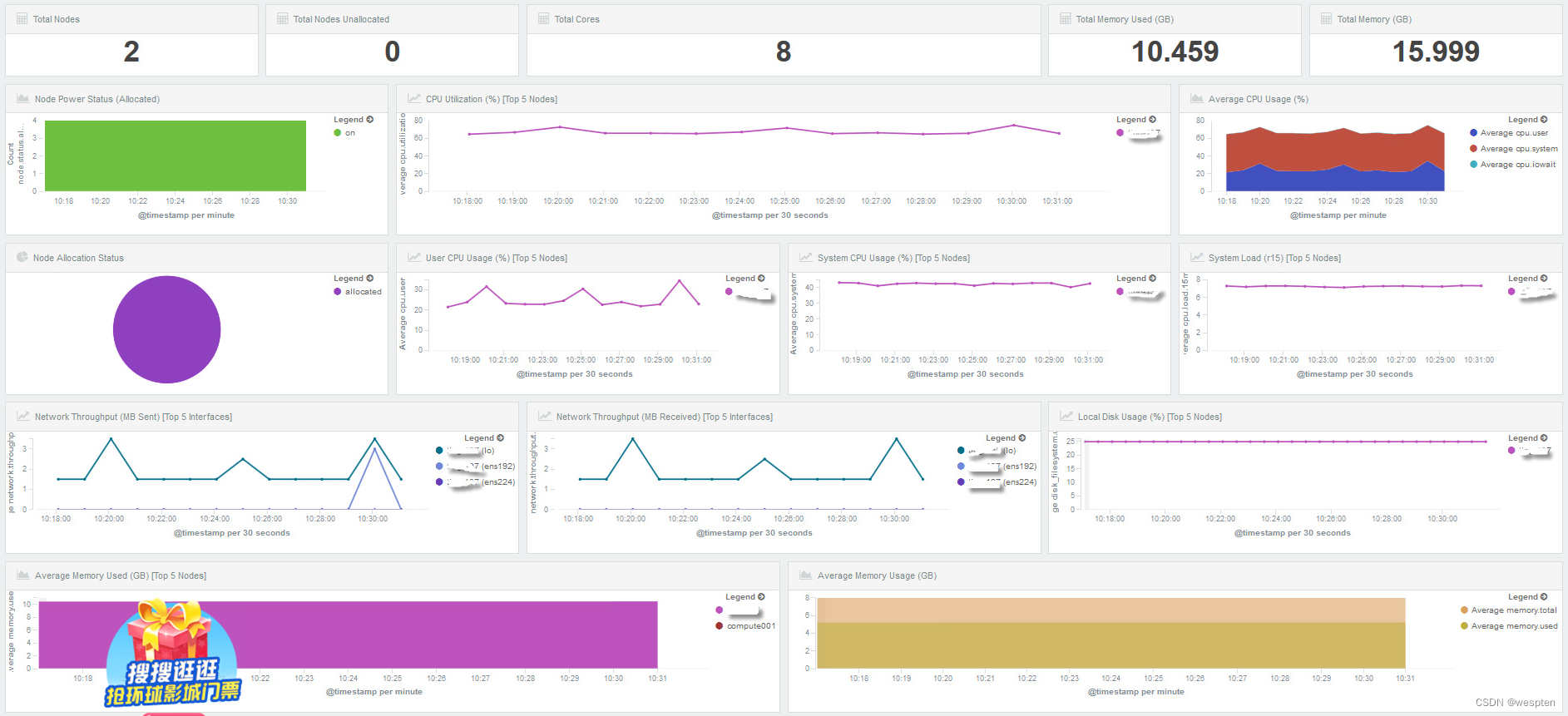Click the compute001 legend entry

[x=745, y=626]
